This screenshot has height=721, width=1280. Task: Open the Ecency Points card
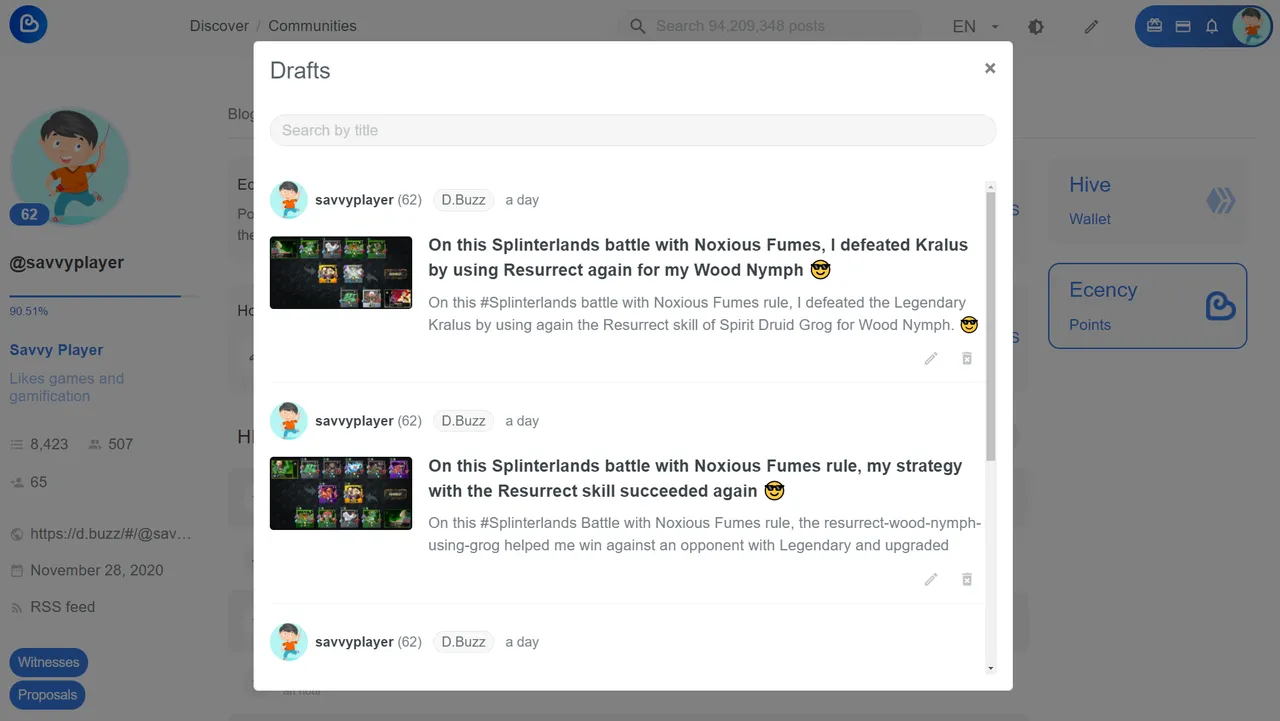click(x=1148, y=306)
